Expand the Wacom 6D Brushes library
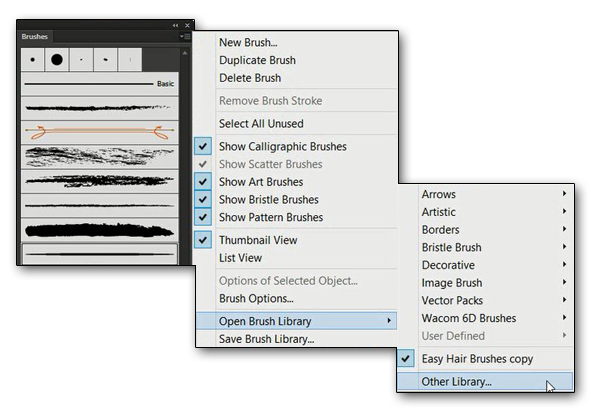The height and width of the screenshot is (410, 600). (x=485, y=318)
